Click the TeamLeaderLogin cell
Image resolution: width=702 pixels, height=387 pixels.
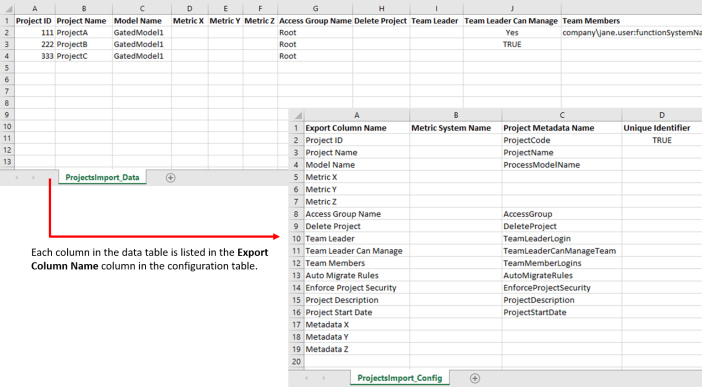point(562,239)
